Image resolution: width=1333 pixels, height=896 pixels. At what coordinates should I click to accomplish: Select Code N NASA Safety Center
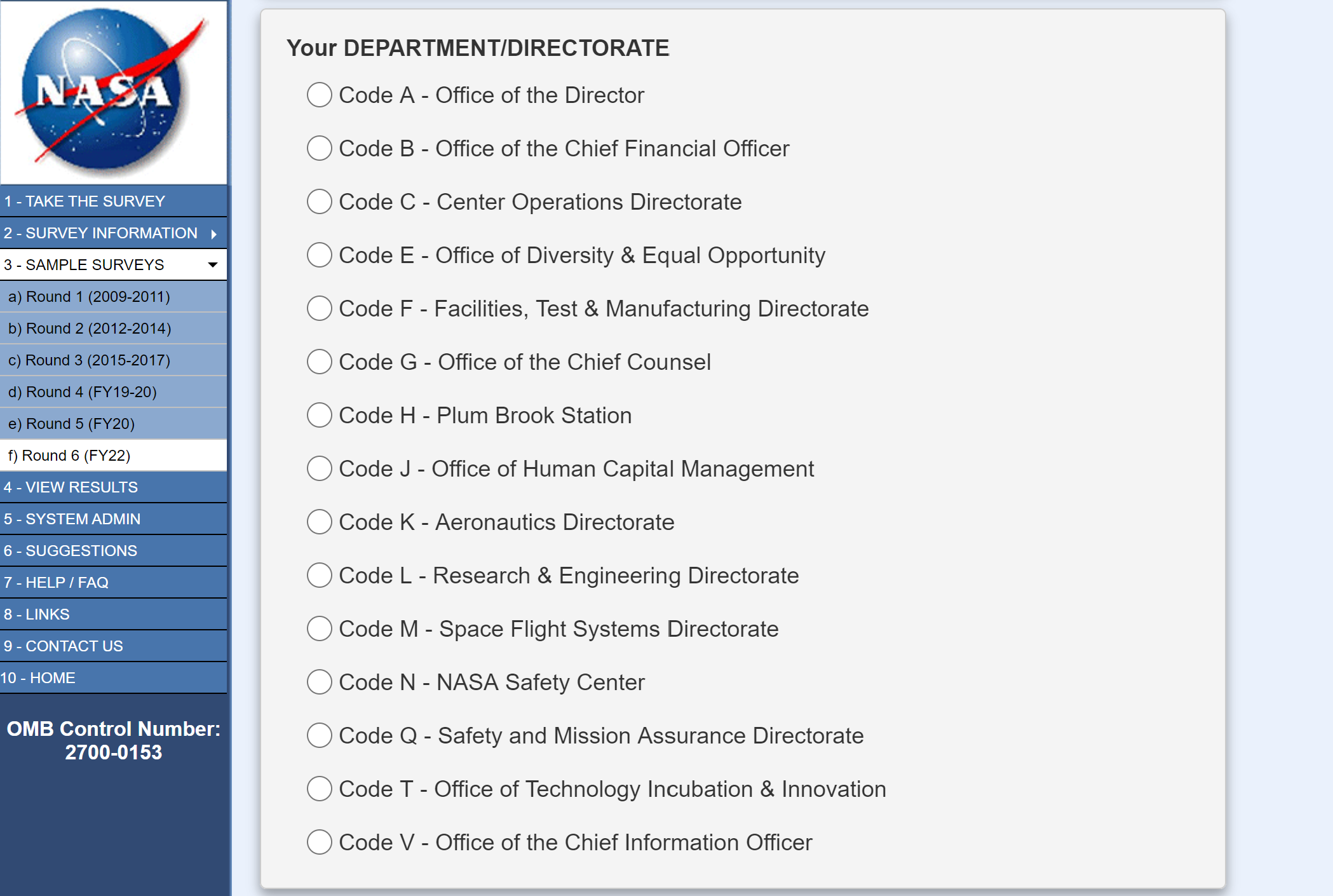click(x=319, y=682)
